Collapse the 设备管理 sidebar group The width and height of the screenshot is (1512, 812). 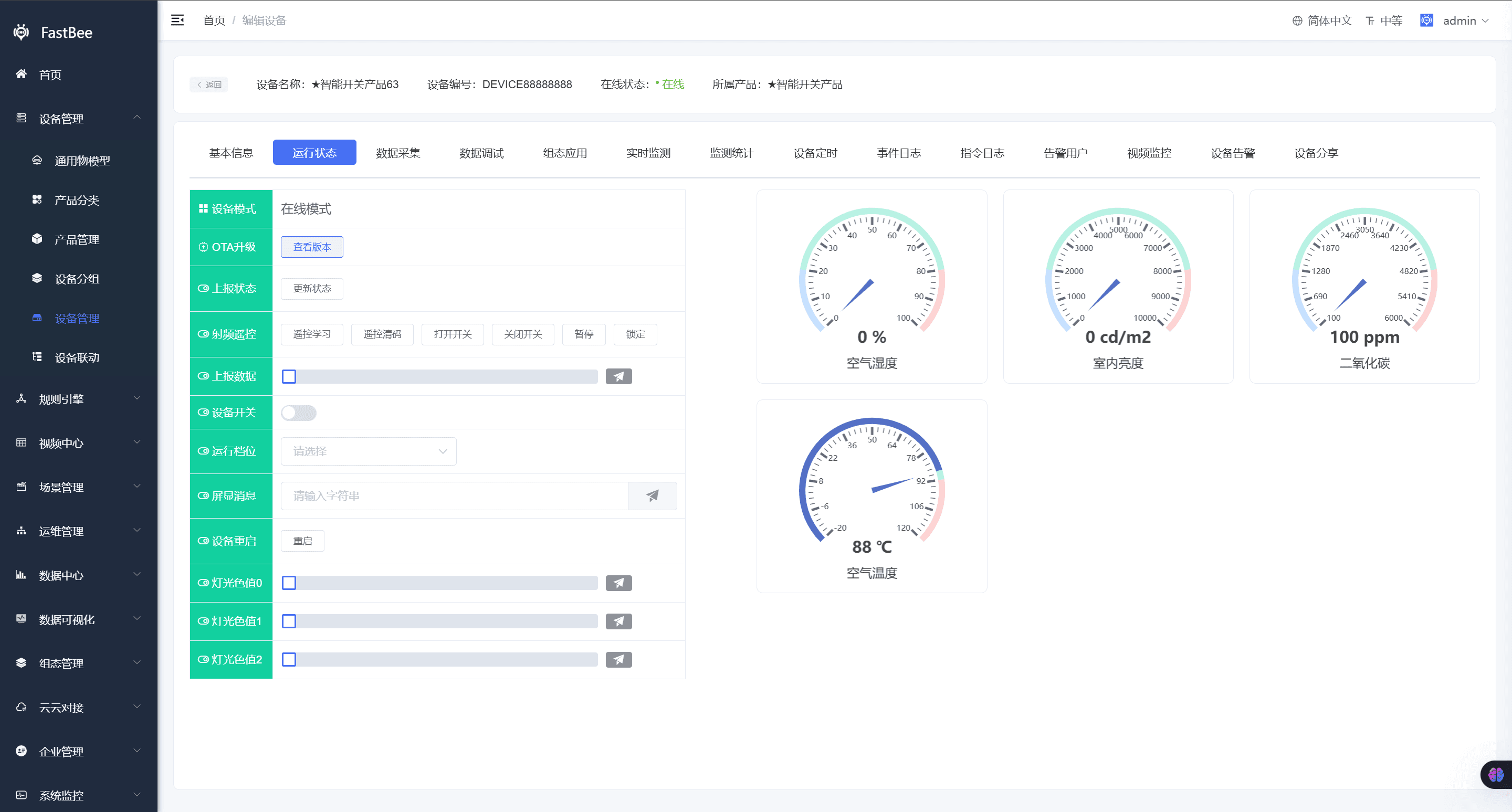79,119
